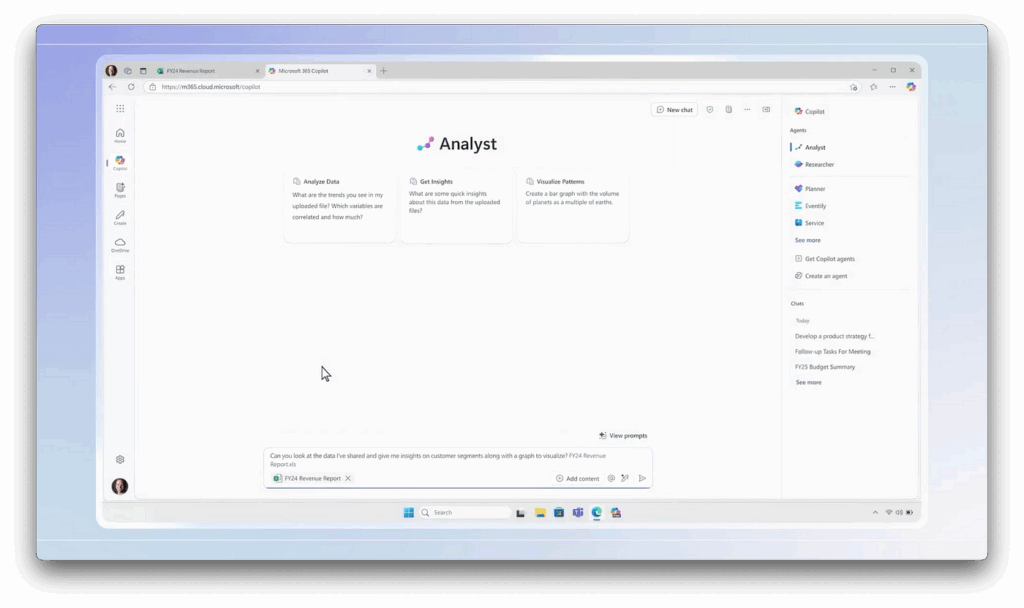Viewport: 1024px width, 608px height.
Task: Open Copilot icon in browser toolbar
Action: click(x=911, y=87)
